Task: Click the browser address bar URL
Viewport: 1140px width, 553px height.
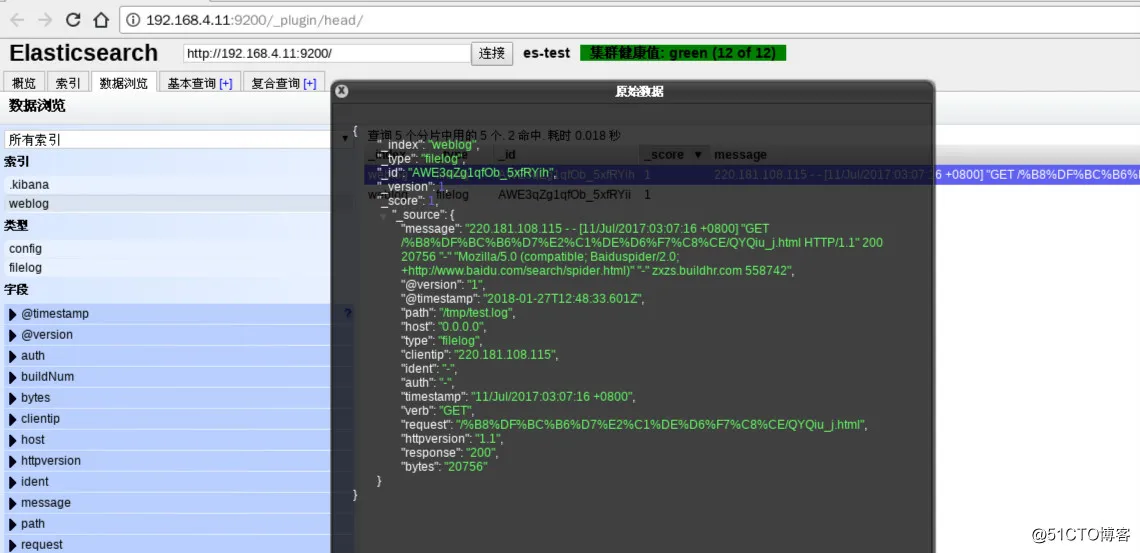Action: (254, 20)
